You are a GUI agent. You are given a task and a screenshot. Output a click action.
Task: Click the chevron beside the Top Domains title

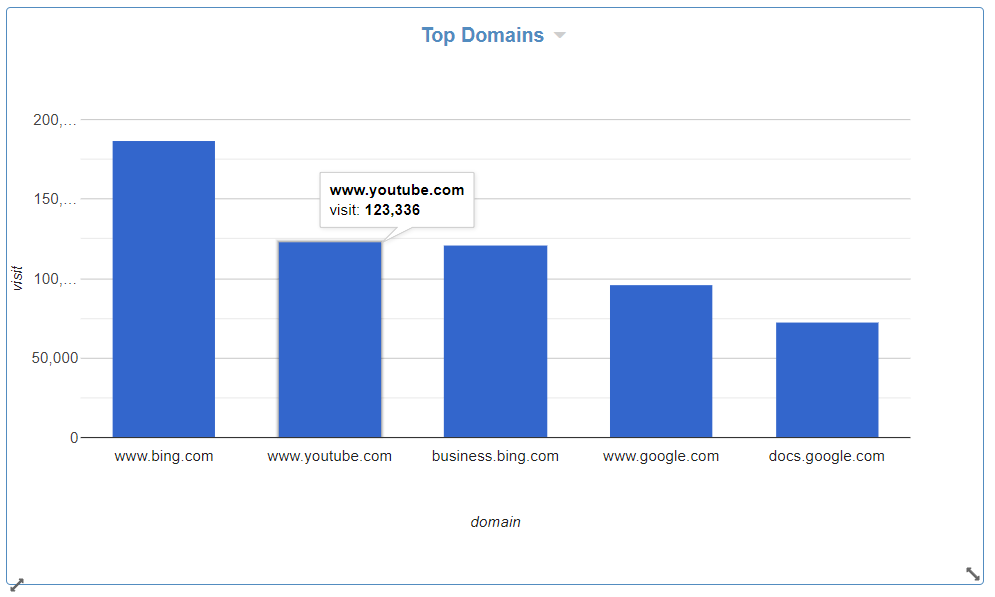pyautogui.click(x=560, y=35)
